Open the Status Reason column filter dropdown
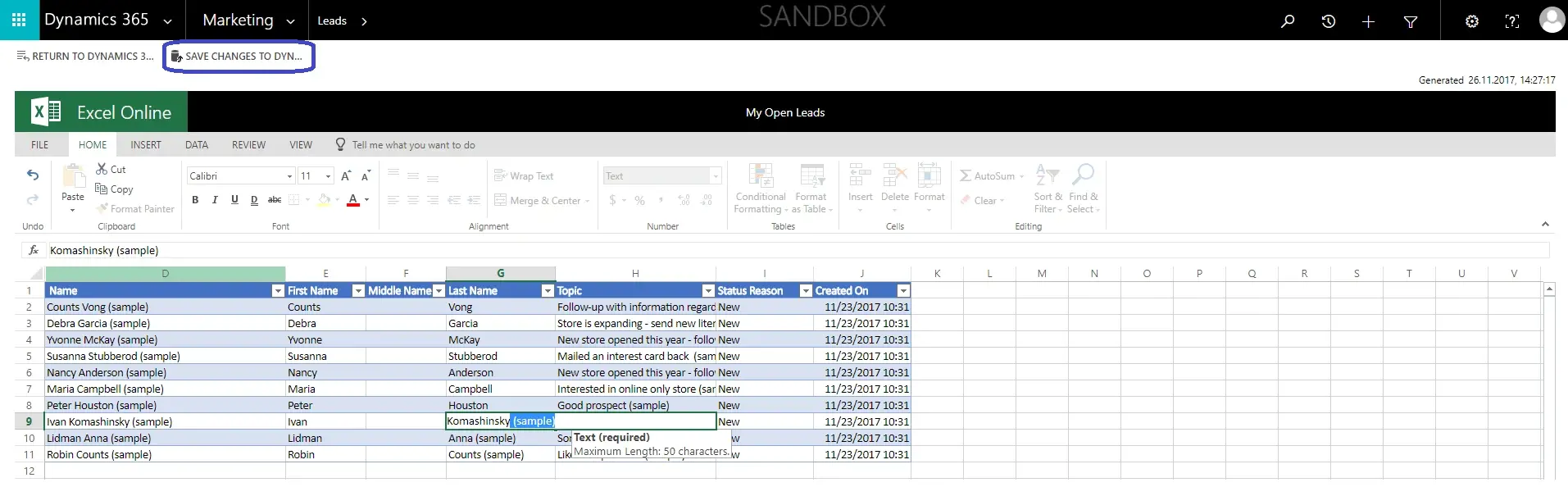The width and height of the screenshot is (1568, 496). [805, 290]
